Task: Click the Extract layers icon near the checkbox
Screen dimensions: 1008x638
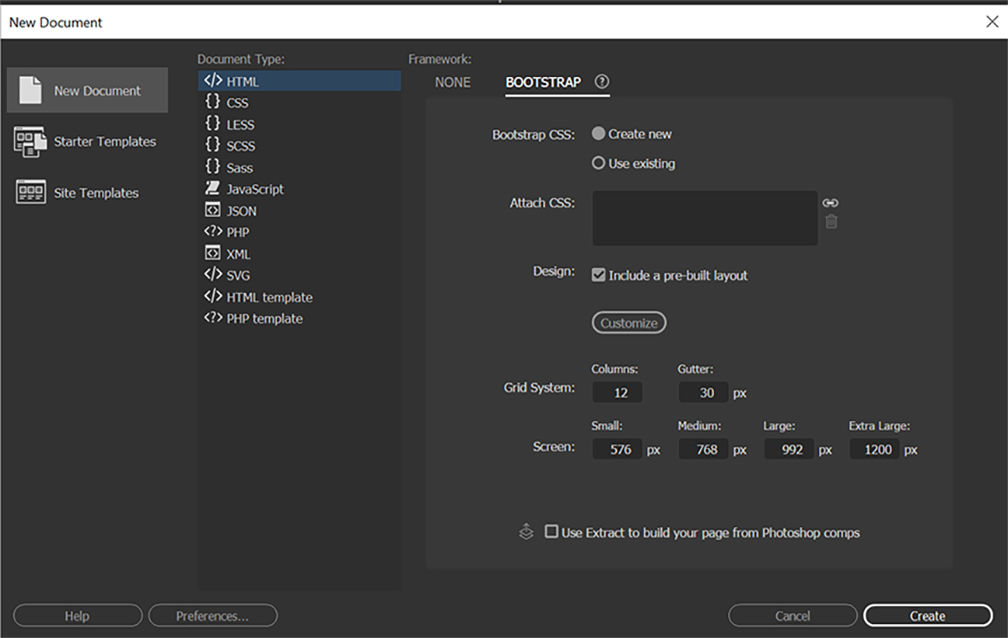Action: [526, 532]
